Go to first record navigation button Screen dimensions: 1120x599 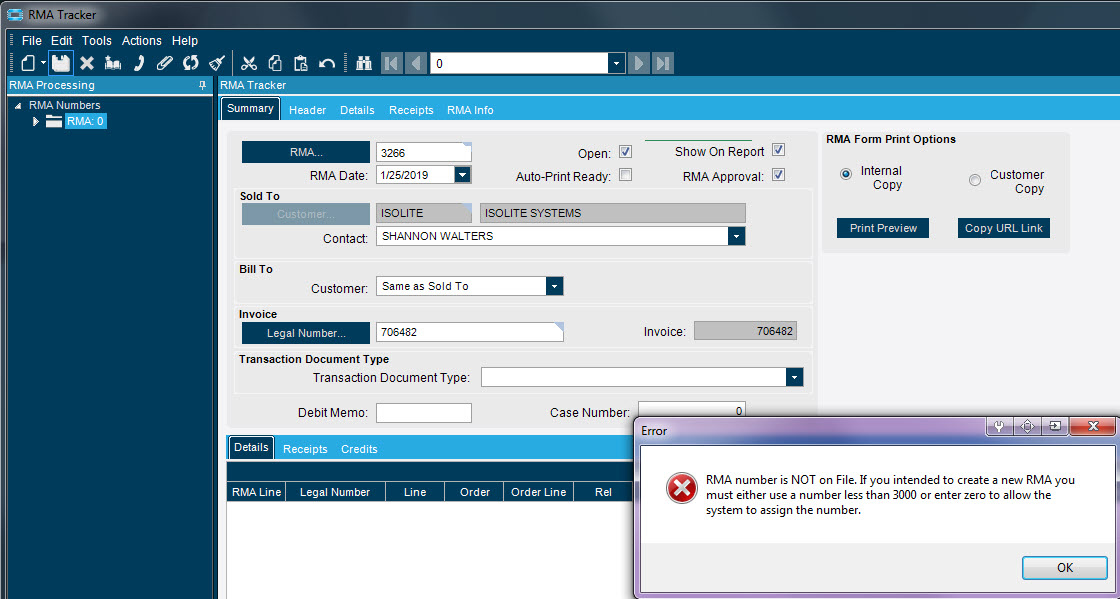click(391, 63)
